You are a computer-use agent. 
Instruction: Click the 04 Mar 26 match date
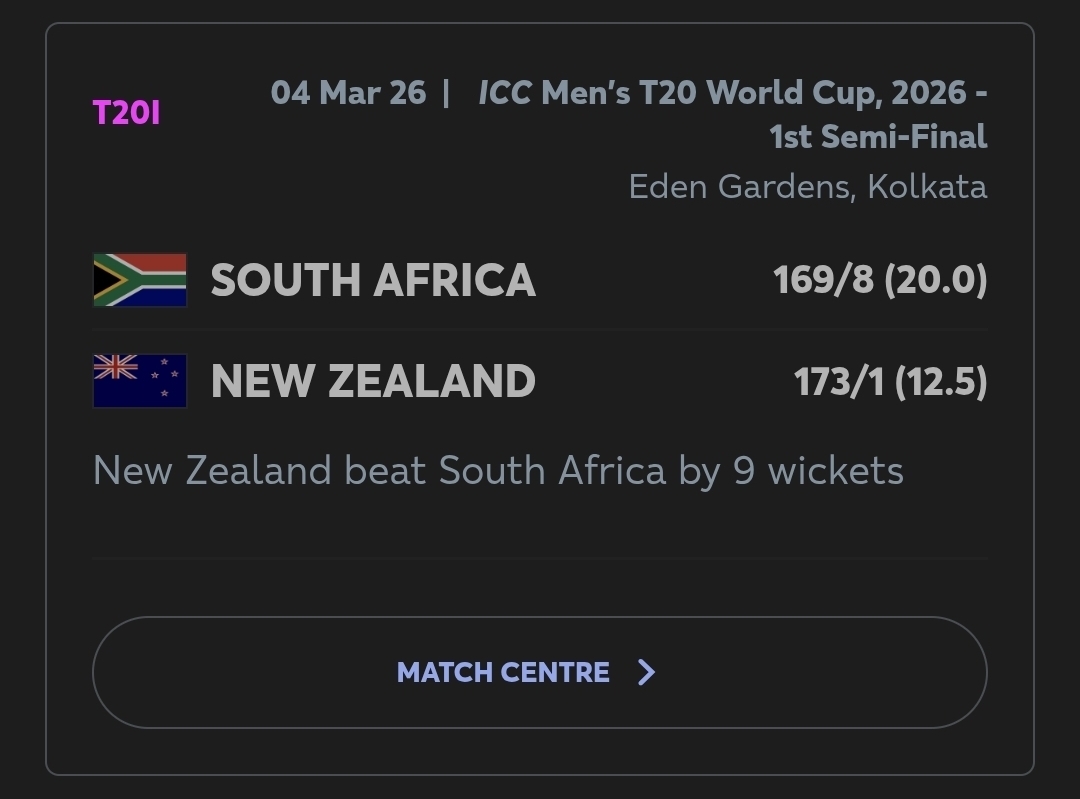click(348, 93)
